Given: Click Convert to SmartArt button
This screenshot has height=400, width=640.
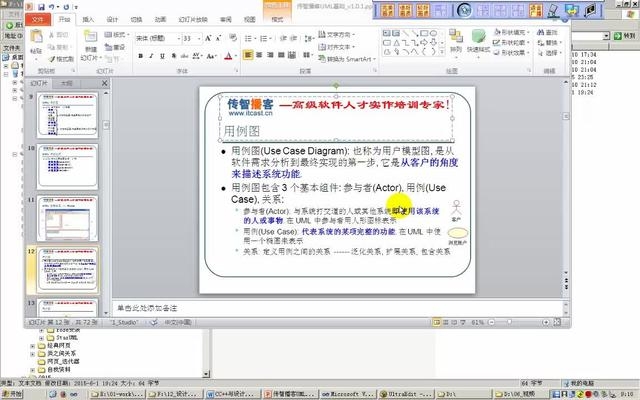Looking at the screenshot, I should (x=346, y=59).
